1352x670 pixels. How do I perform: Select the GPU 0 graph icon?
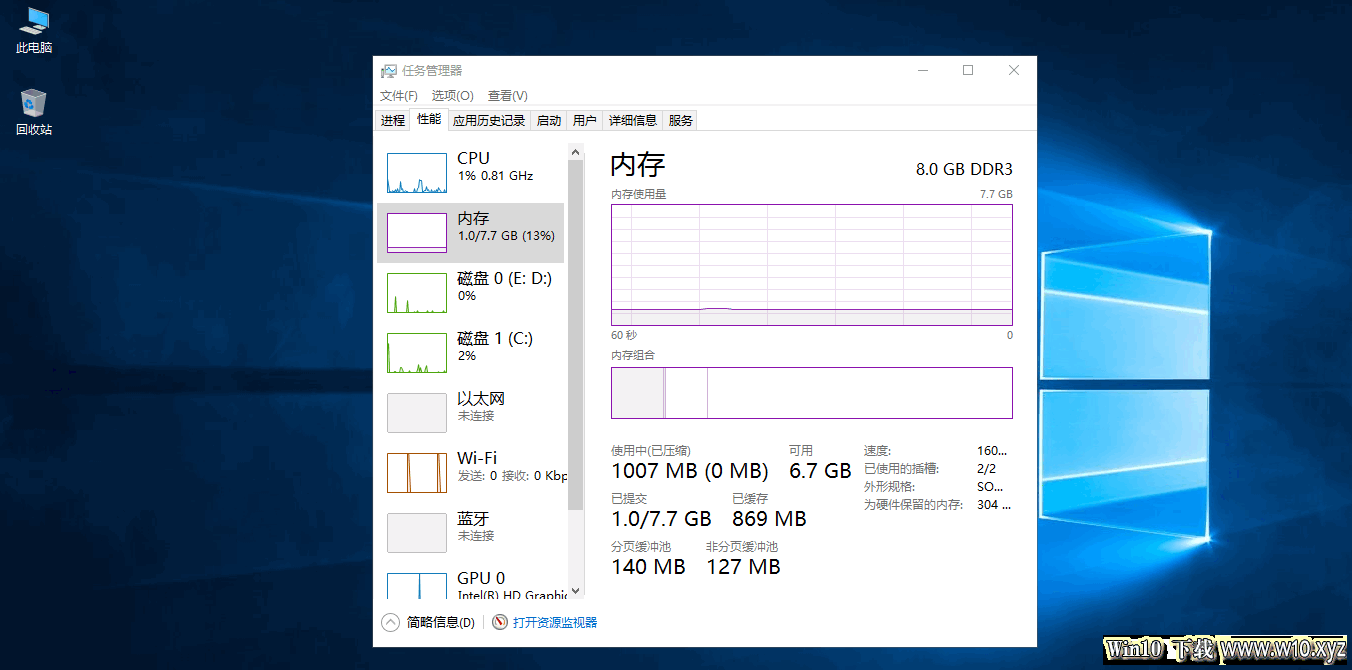(x=417, y=586)
